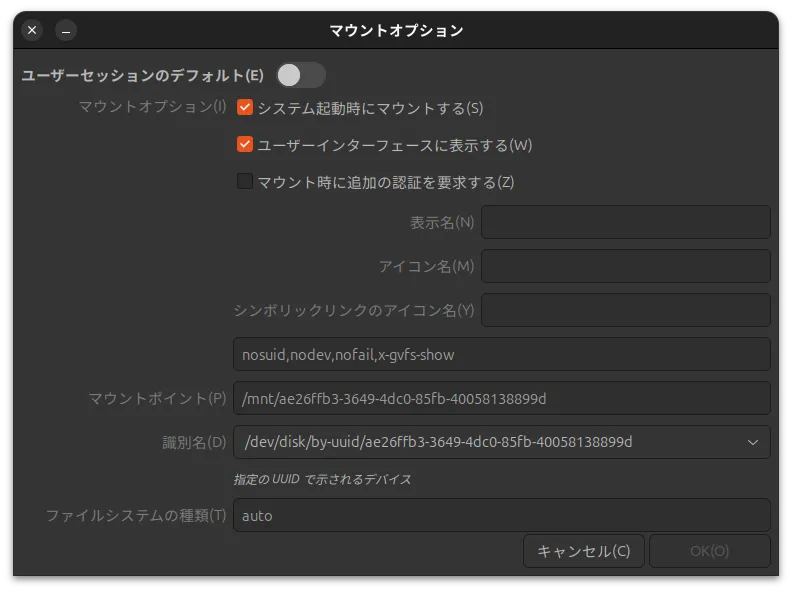Screen dimensions: 792x592
Task: Click the キャンセル button
Action: click(x=583, y=551)
